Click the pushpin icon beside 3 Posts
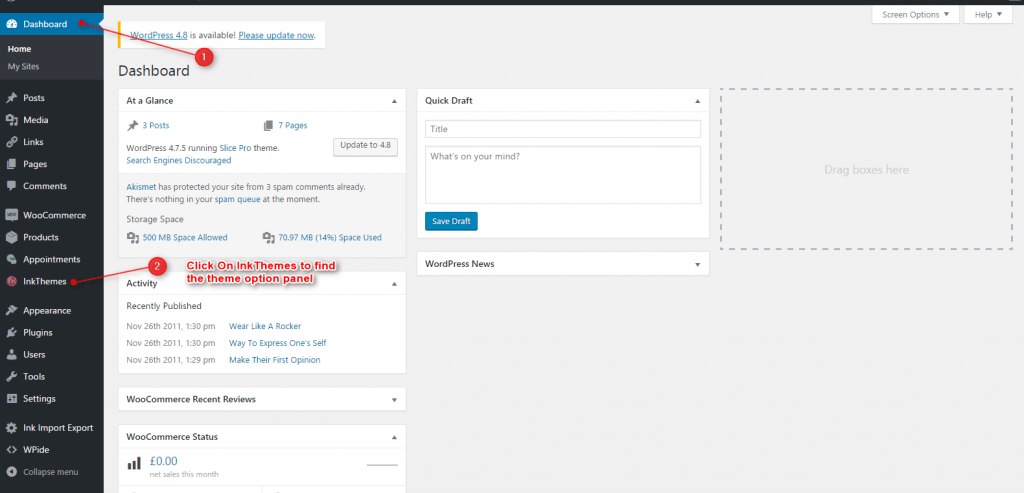Screen dimensions: 1024x493 click(133, 125)
